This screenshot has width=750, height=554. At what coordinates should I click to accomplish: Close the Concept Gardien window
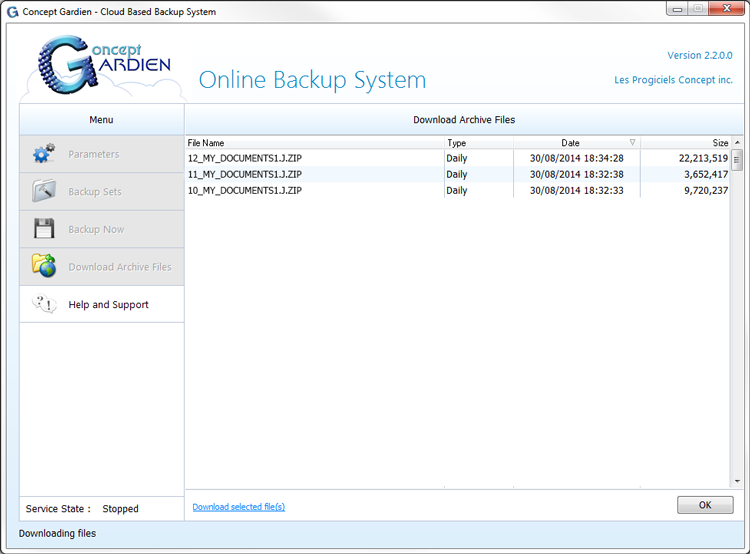[726, 9]
